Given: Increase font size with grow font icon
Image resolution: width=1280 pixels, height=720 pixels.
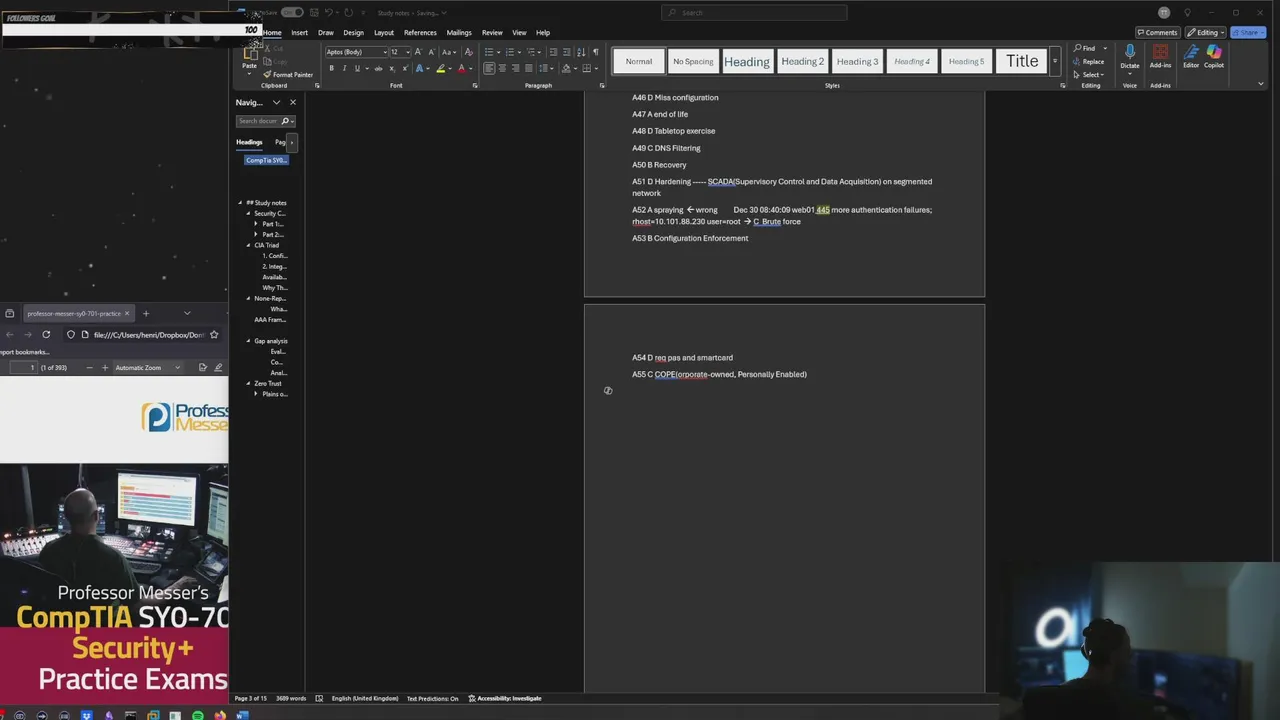Looking at the screenshot, I should [419, 52].
